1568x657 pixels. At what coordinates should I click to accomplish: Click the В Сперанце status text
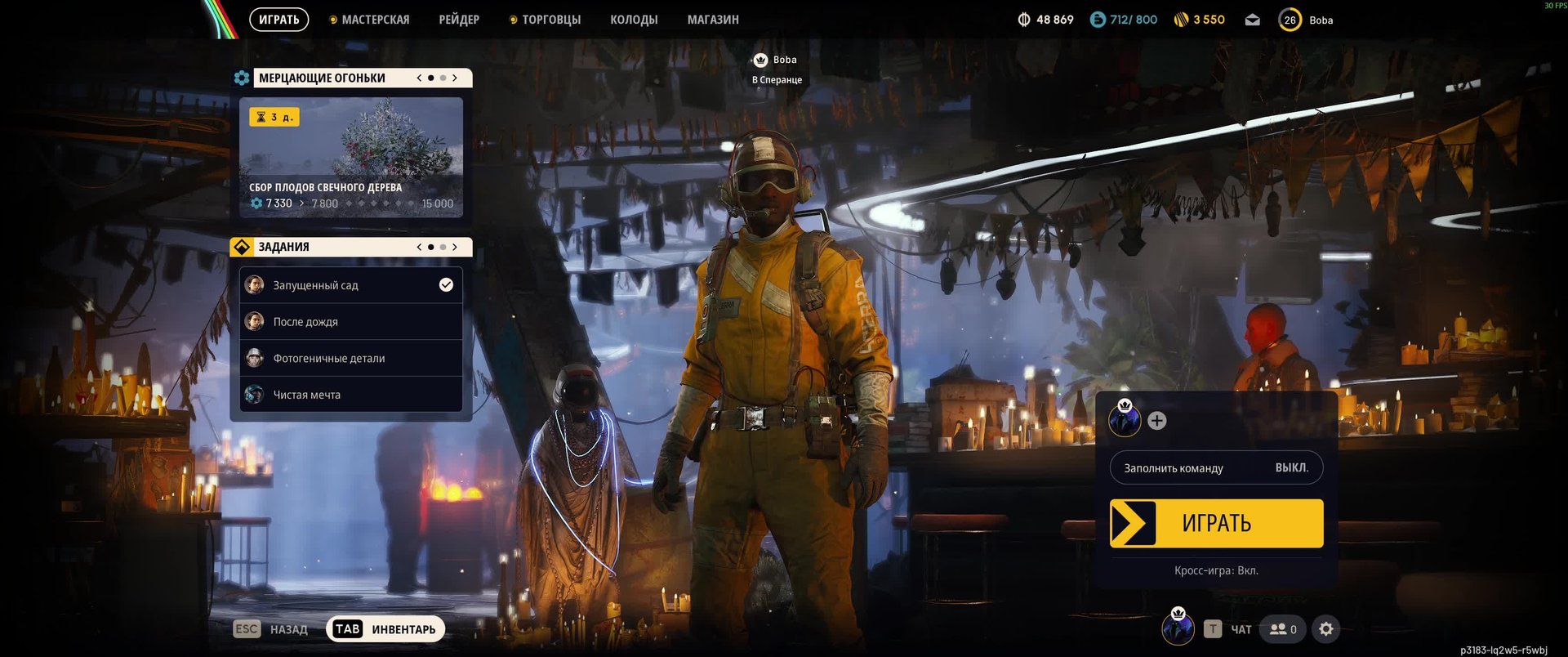tap(777, 80)
